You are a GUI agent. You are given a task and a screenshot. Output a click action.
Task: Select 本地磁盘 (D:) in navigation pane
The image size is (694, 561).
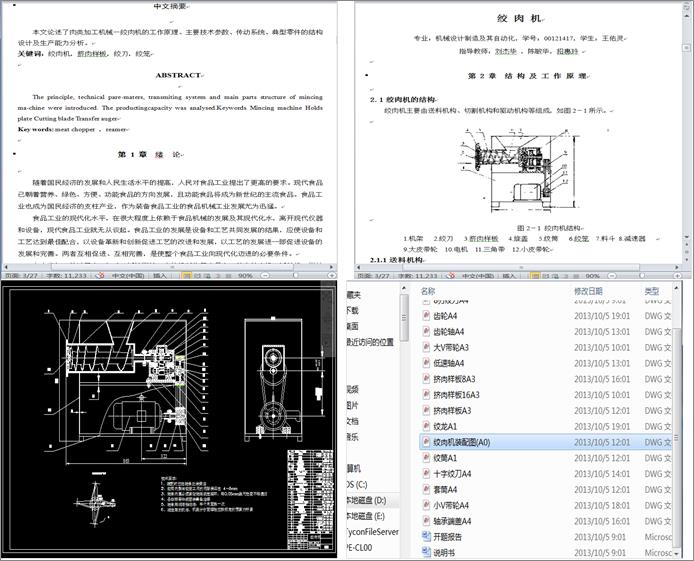click(x=366, y=500)
